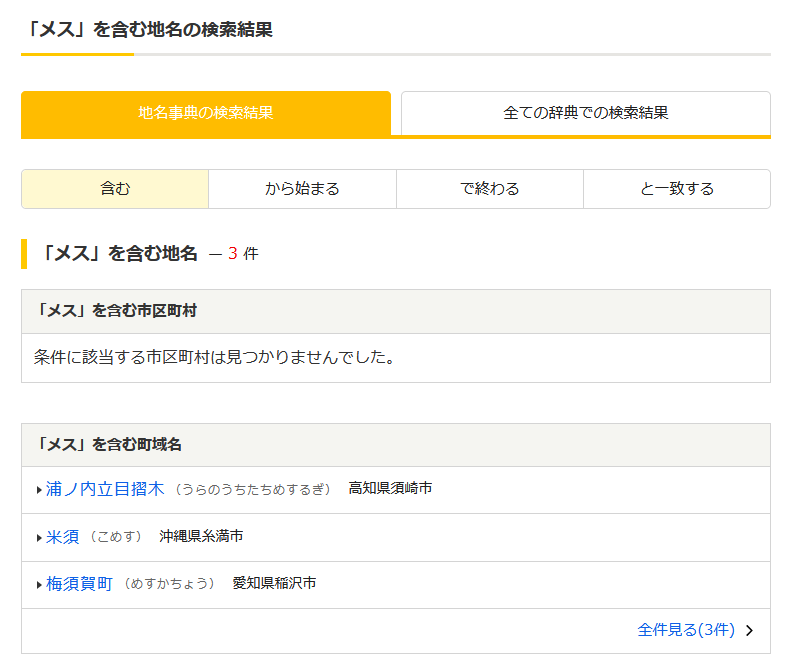Click the 「メス」を含む町域名 section header

coord(109,445)
